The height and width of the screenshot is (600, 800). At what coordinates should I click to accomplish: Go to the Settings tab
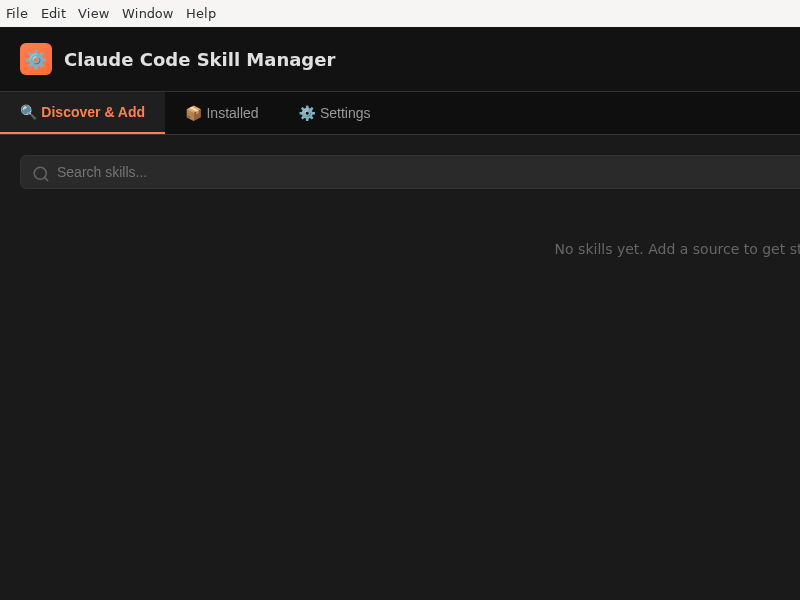pyautogui.click(x=335, y=113)
